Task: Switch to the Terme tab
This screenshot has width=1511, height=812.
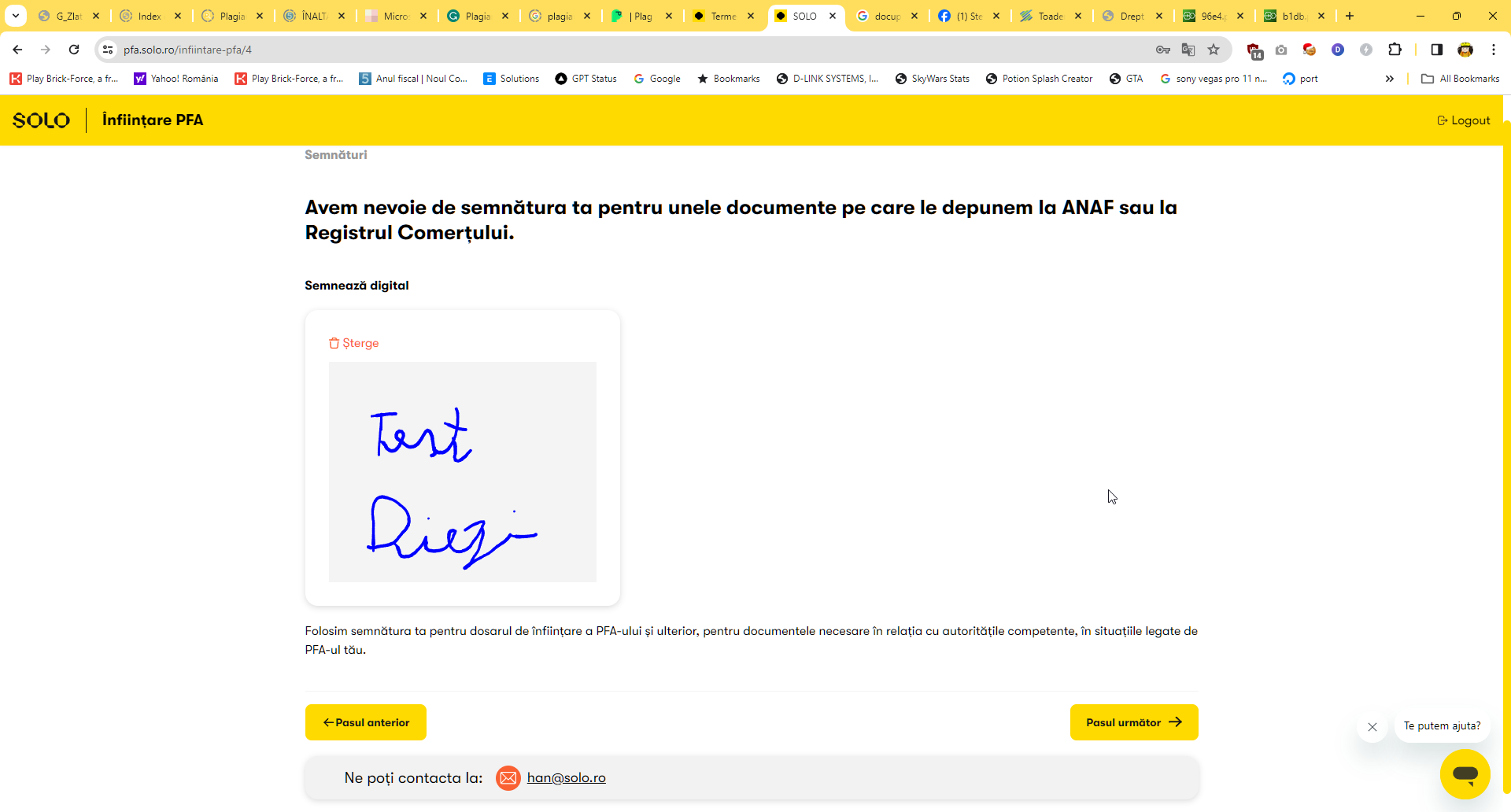Action: coord(718,16)
